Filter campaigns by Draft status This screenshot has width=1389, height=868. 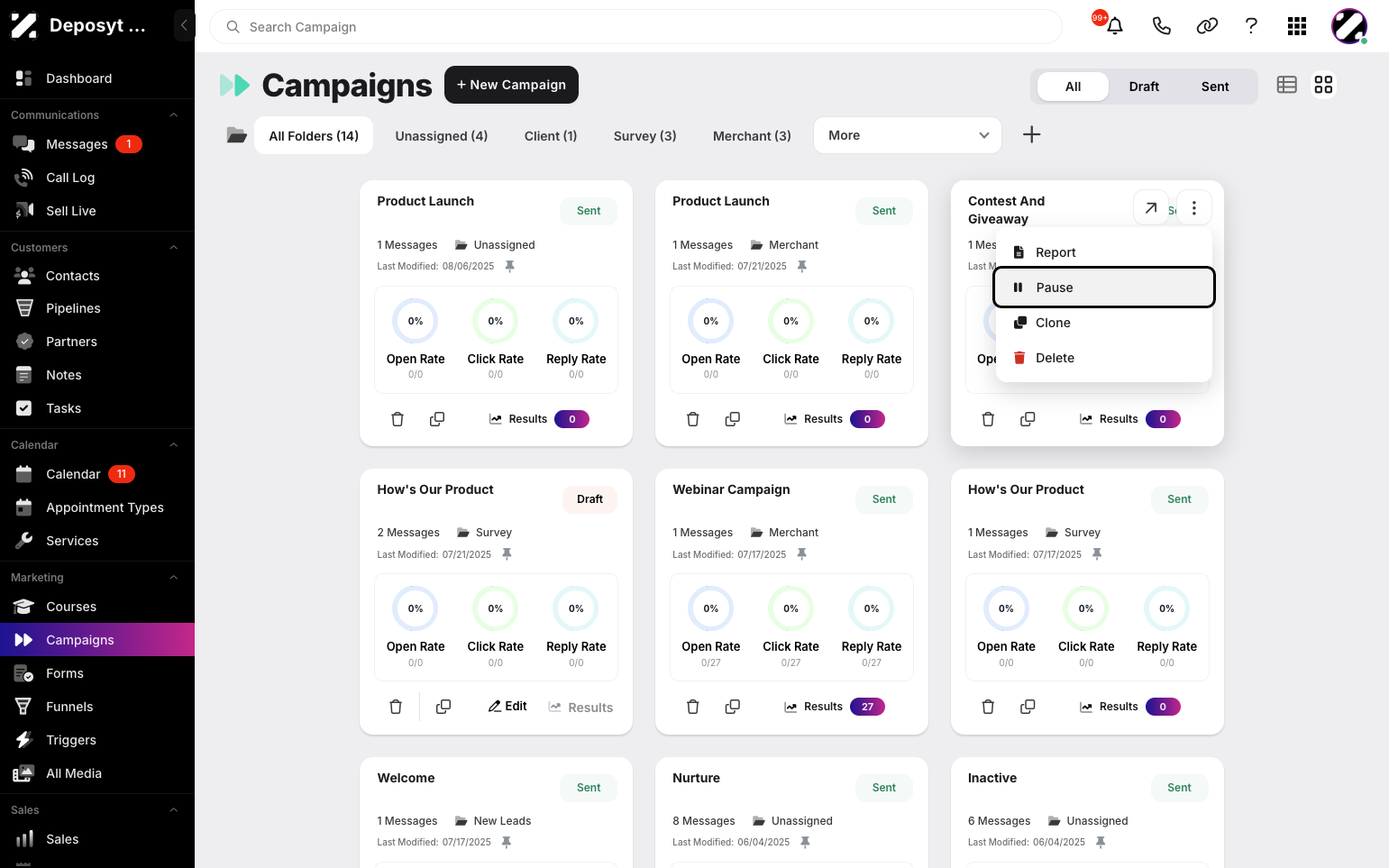pos(1144,87)
